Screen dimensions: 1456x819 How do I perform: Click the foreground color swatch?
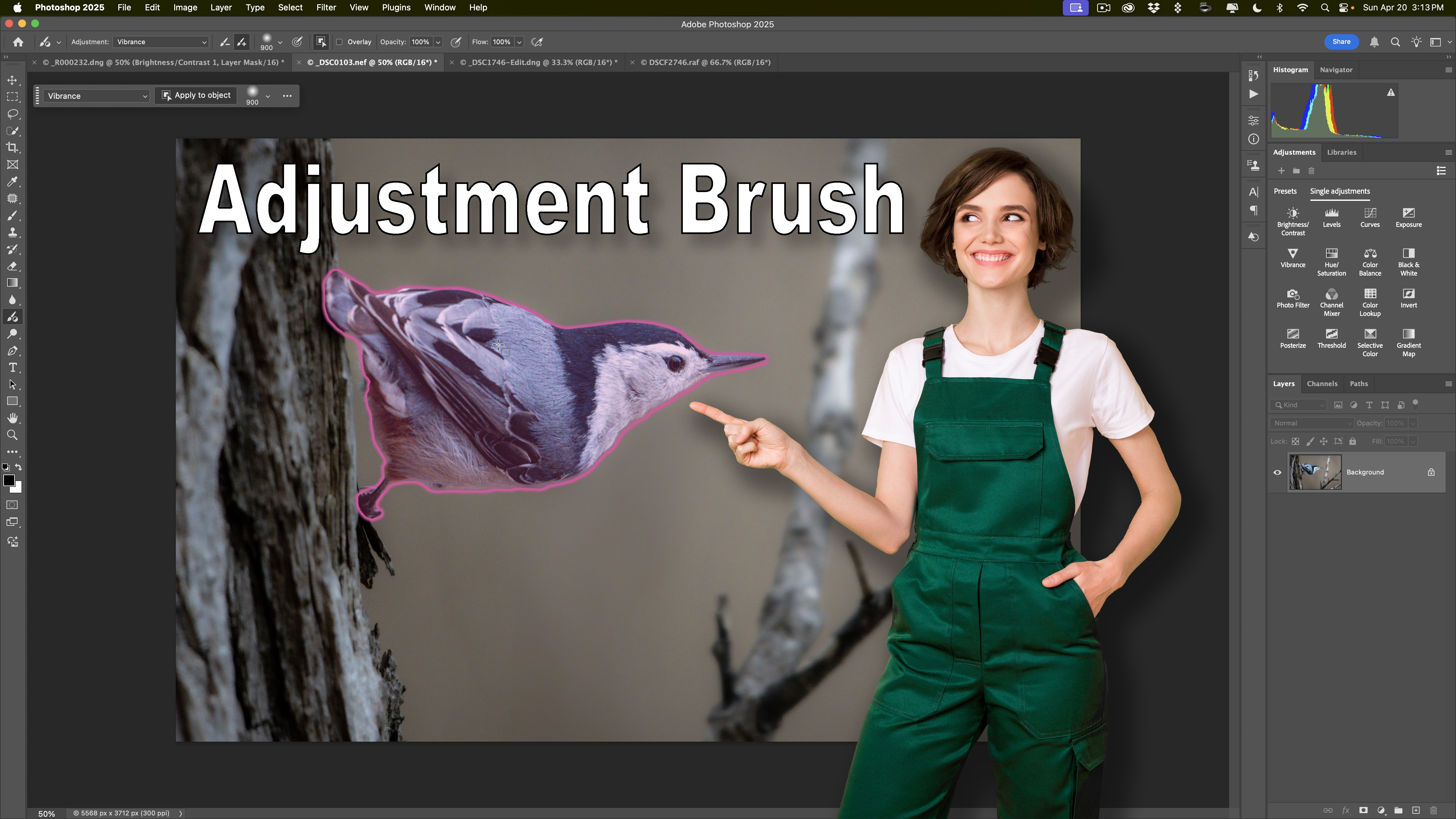(x=9, y=480)
